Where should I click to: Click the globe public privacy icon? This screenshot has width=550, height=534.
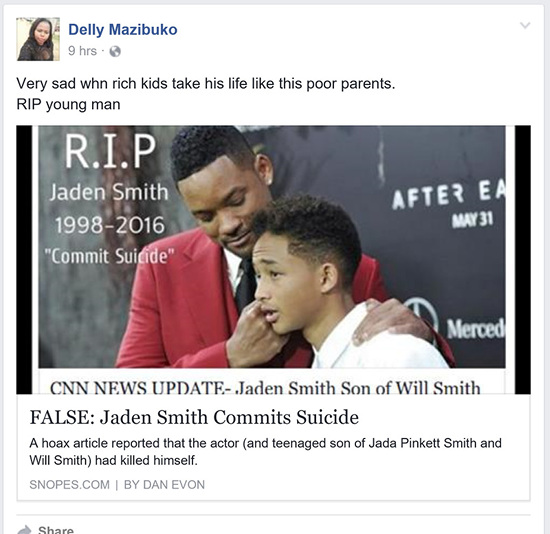[x=115, y=52]
